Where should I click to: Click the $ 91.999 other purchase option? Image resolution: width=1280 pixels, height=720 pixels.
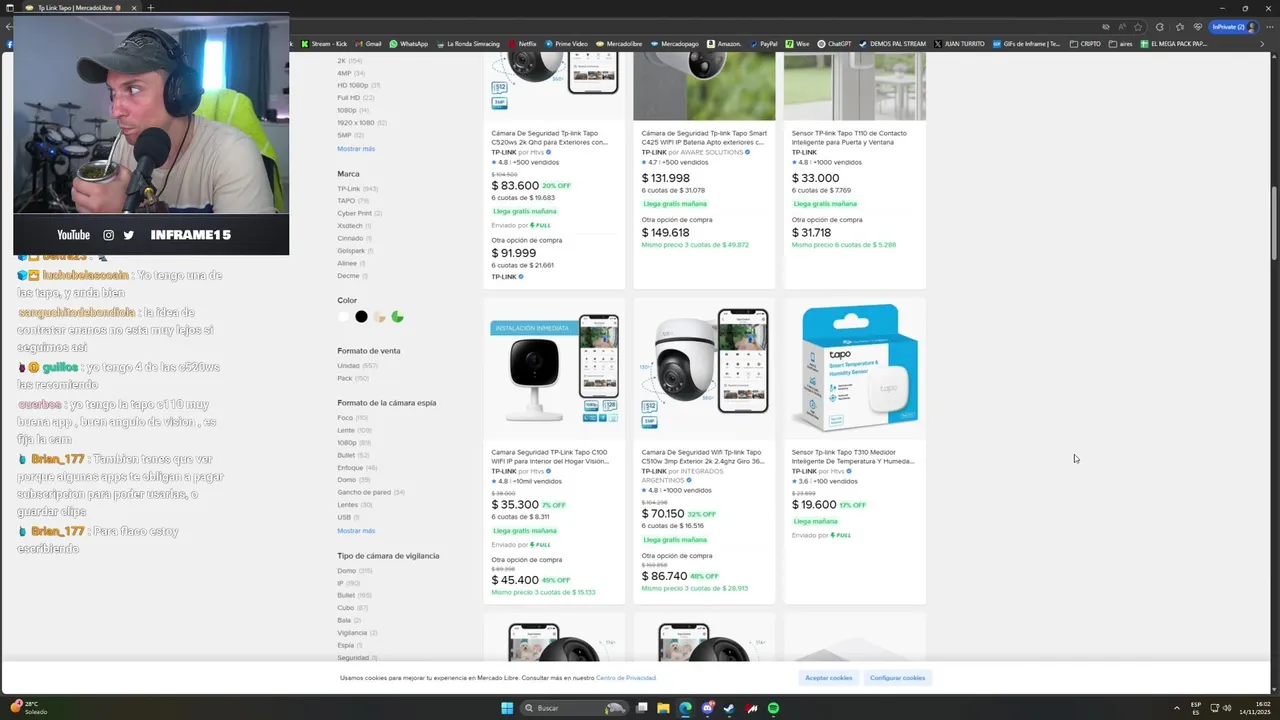pyautogui.click(x=513, y=253)
